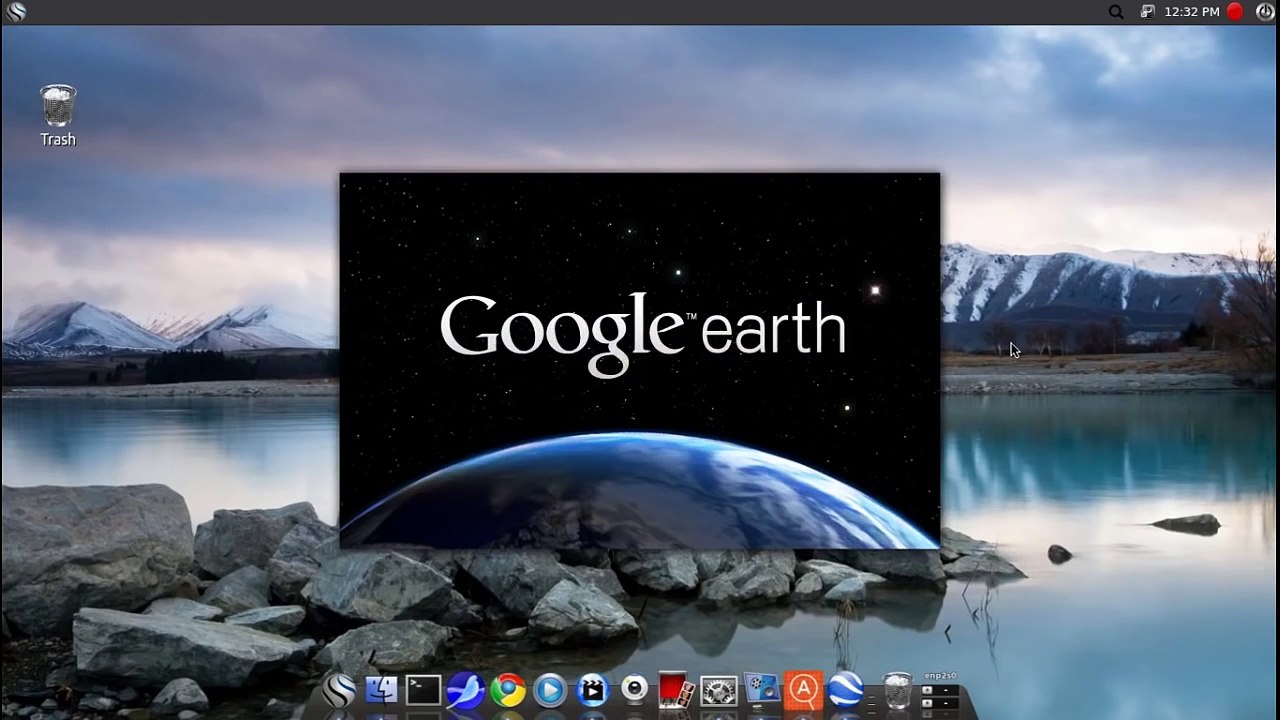Open the Trash icon on the desktop
1280x720 pixels.
click(58, 116)
